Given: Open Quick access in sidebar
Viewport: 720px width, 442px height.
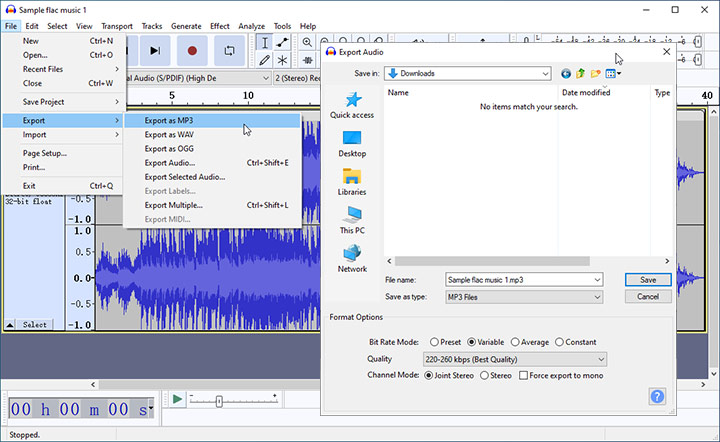Looking at the screenshot, I should [352, 105].
